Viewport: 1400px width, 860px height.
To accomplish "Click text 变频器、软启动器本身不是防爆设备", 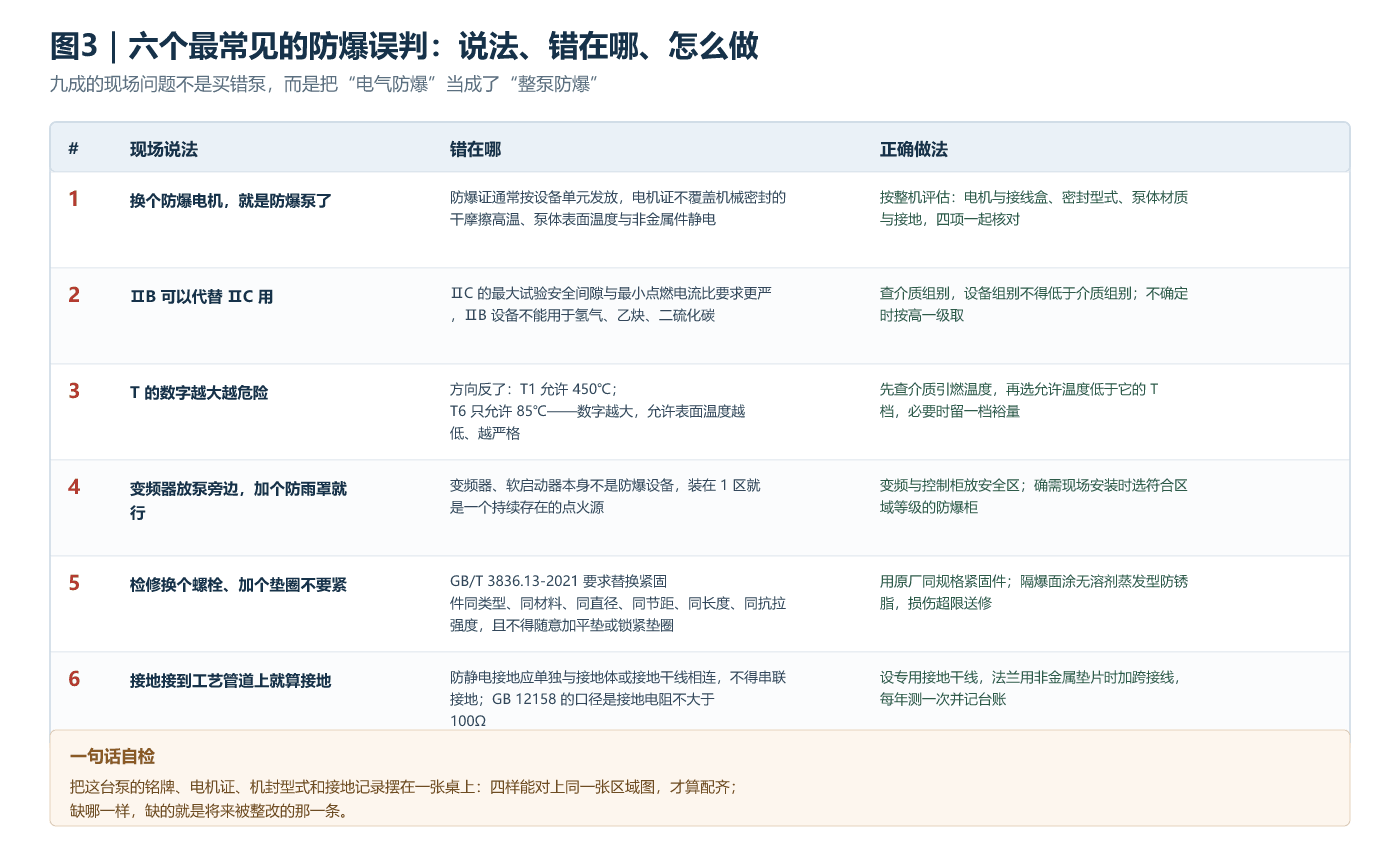I will [605, 496].
